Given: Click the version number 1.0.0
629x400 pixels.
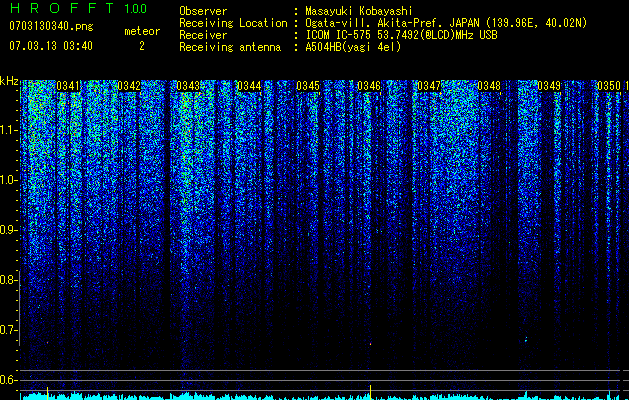Looking at the screenshot, I should pos(135,8).
